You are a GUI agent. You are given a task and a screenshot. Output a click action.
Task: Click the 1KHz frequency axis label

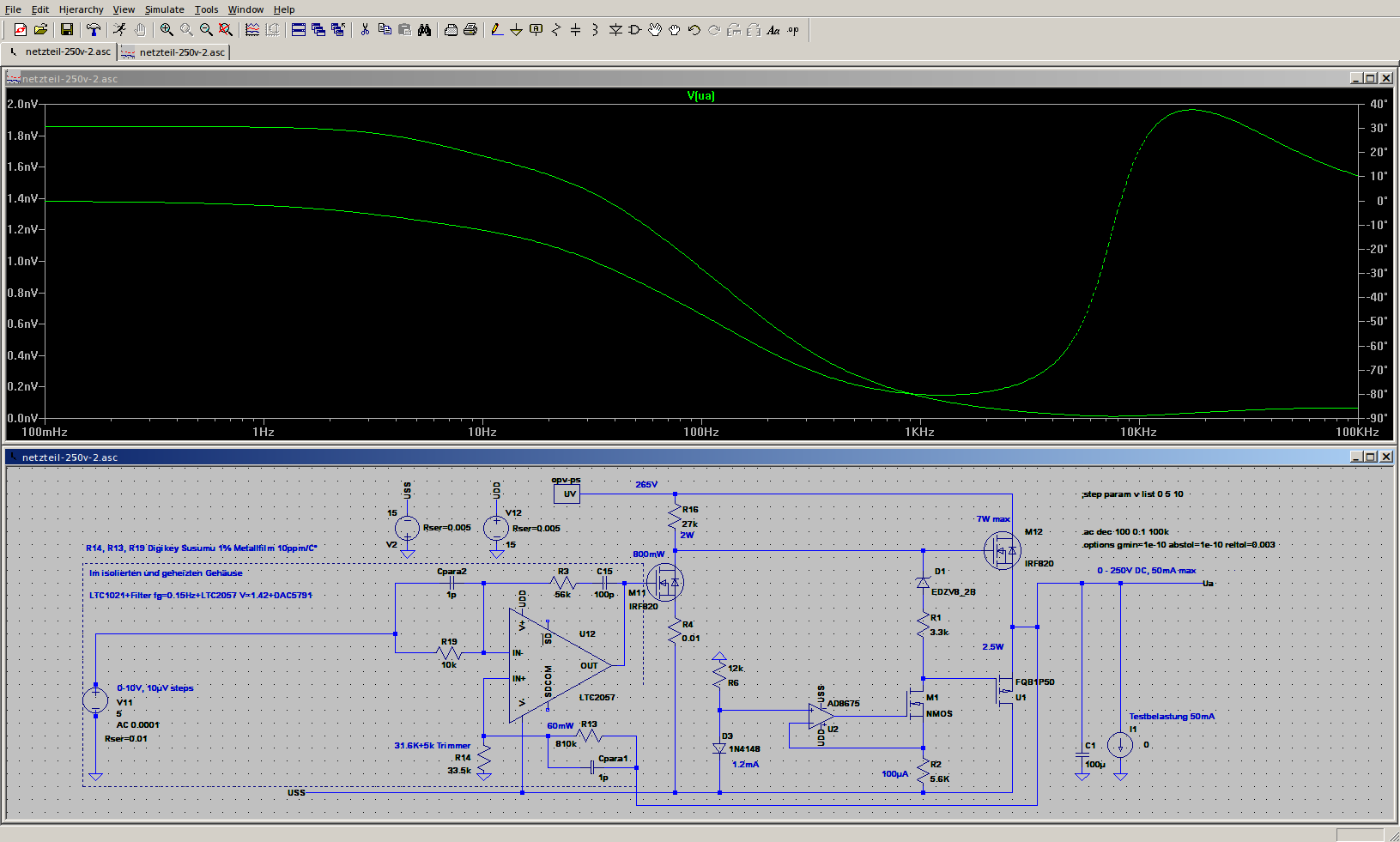[919, 432]
